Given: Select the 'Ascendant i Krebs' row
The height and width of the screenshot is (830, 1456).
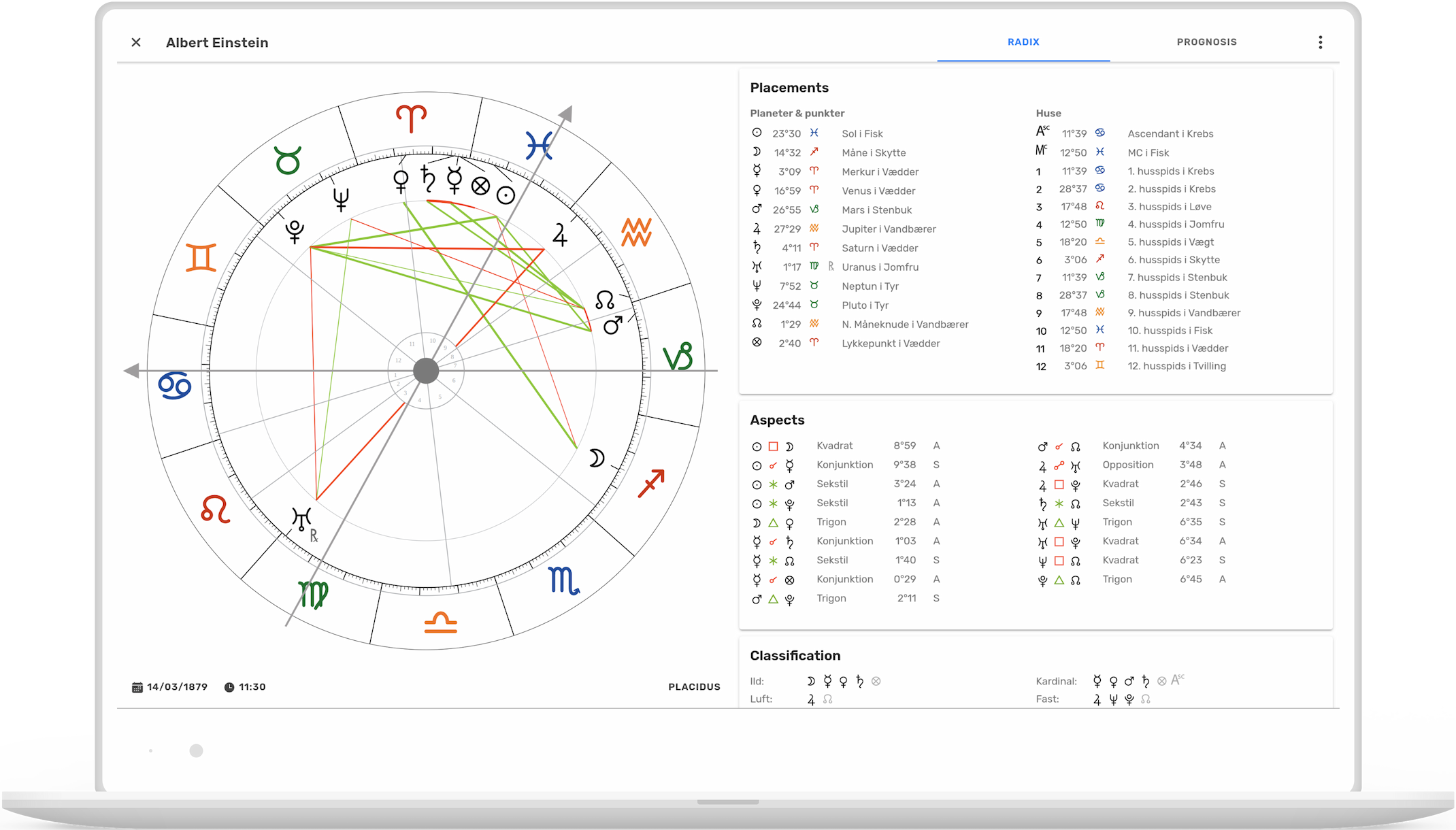Looking at the screenshot, I should coord(1170,133).
